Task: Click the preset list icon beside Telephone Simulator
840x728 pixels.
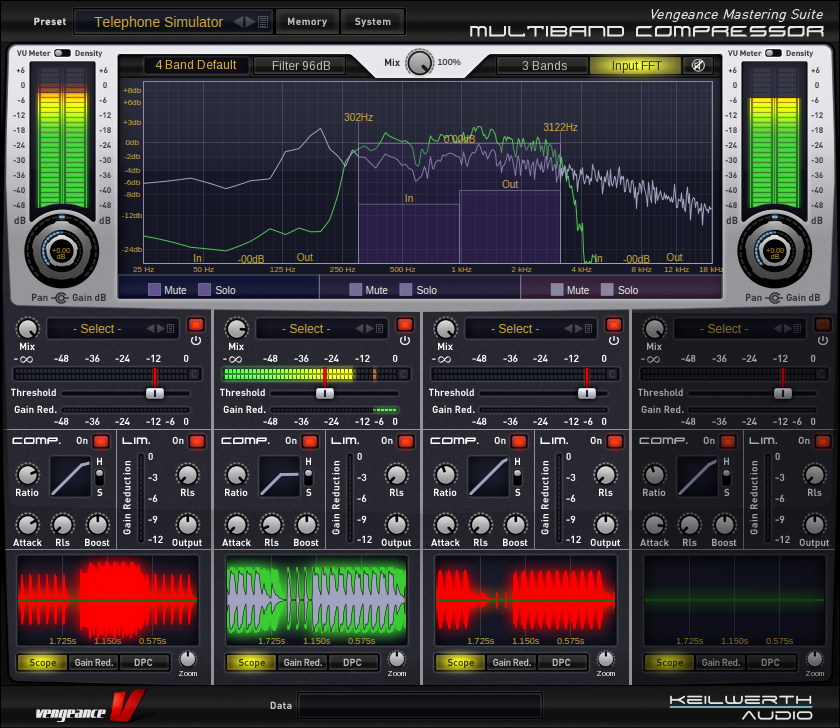Action: 263,22
